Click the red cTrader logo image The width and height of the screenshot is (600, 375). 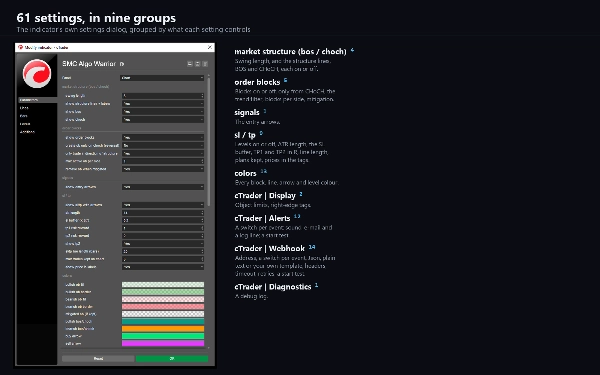[37, 73]
